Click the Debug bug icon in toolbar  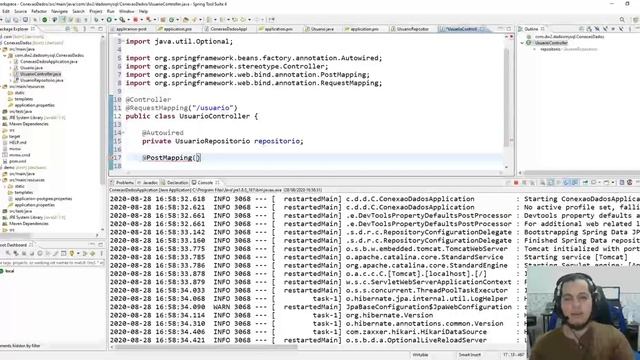(96, 20)
